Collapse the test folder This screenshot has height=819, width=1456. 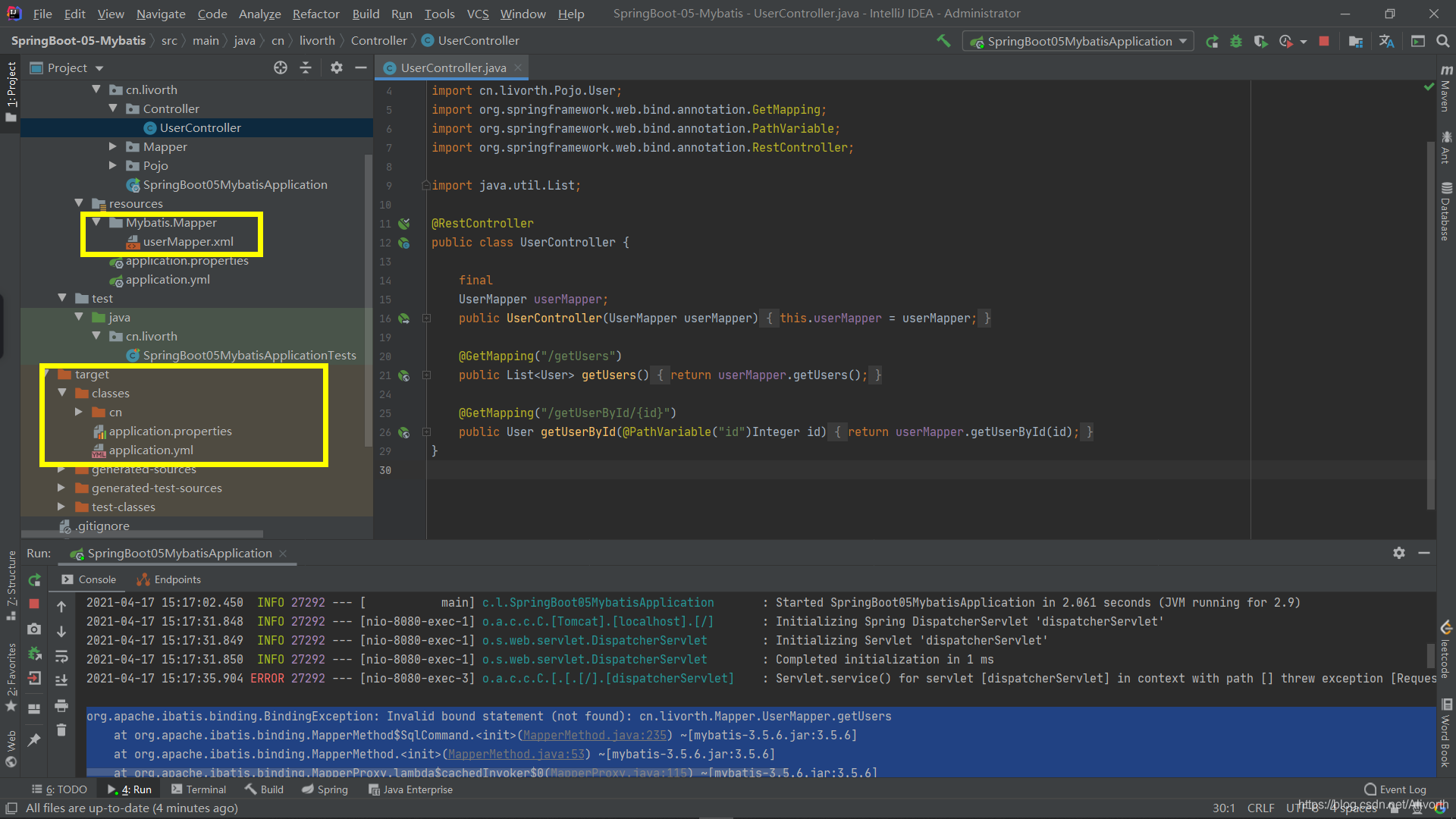[x=62, y=298]
